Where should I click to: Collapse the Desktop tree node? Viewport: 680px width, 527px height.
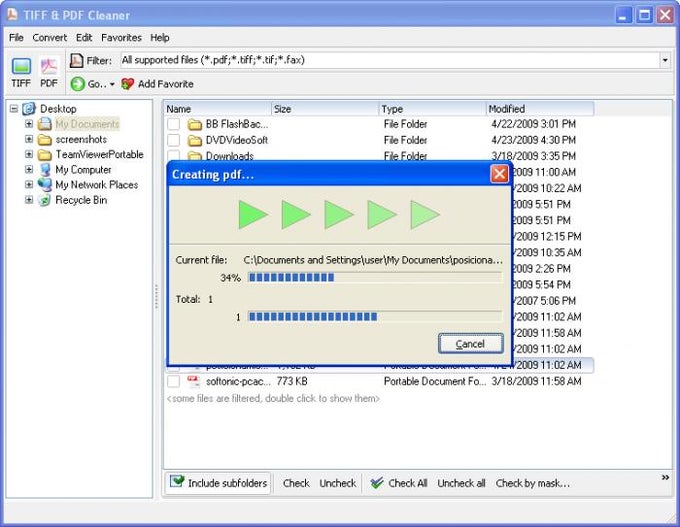click(14, 108)
